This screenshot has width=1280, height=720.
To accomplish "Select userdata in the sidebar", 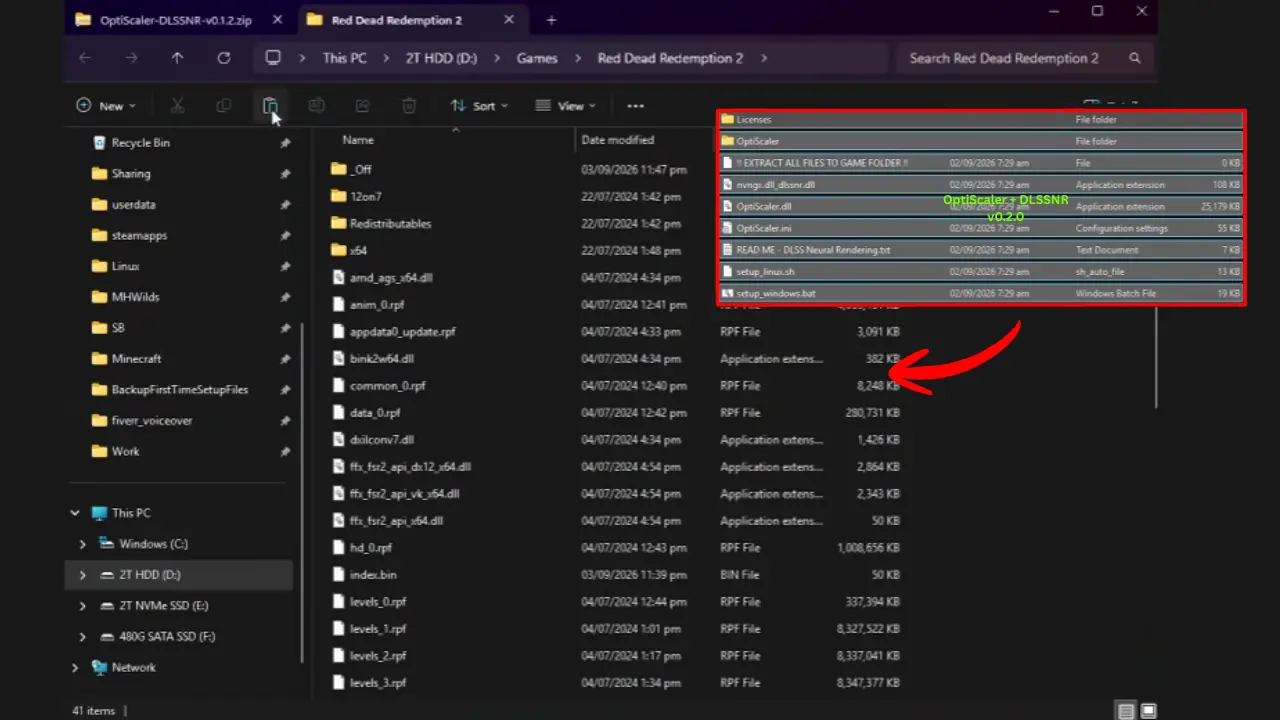I will (x=134, y=205).
